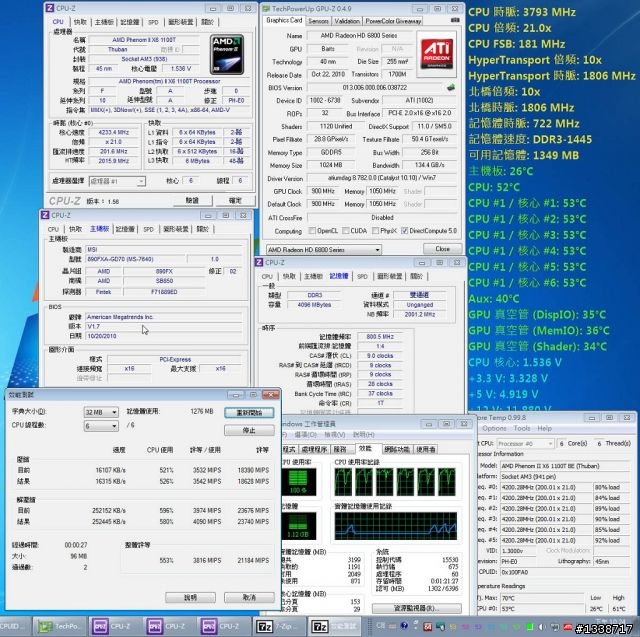
Task: Open the CPU thread count dropdown in benchmark
Action: click(x=101, y=426)
